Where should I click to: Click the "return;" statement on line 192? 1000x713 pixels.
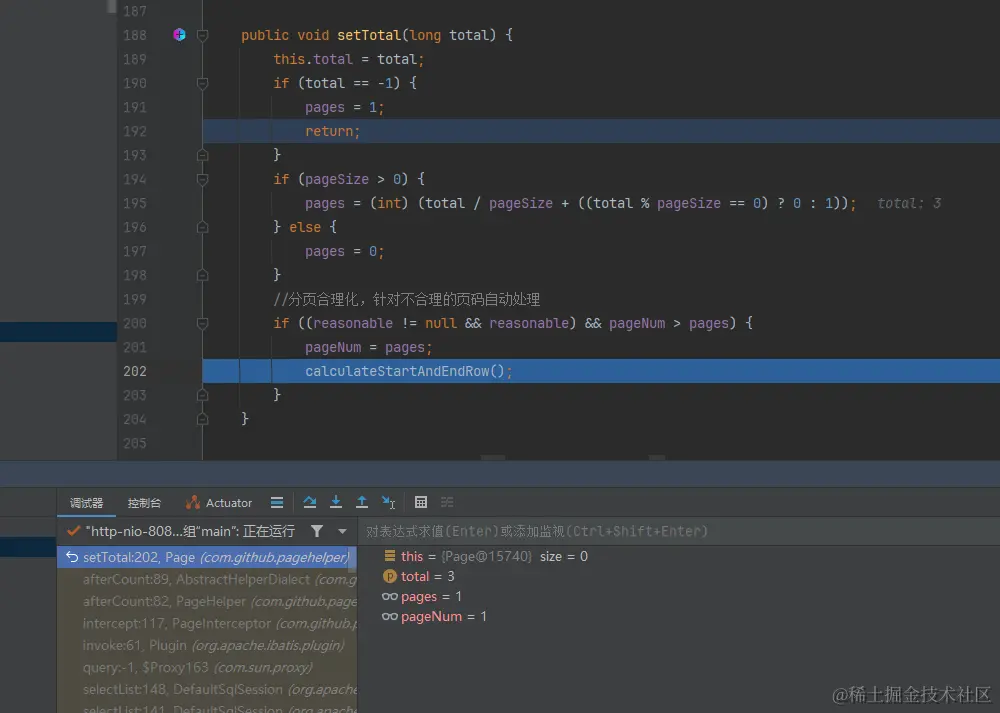click(x=332, y=131)
